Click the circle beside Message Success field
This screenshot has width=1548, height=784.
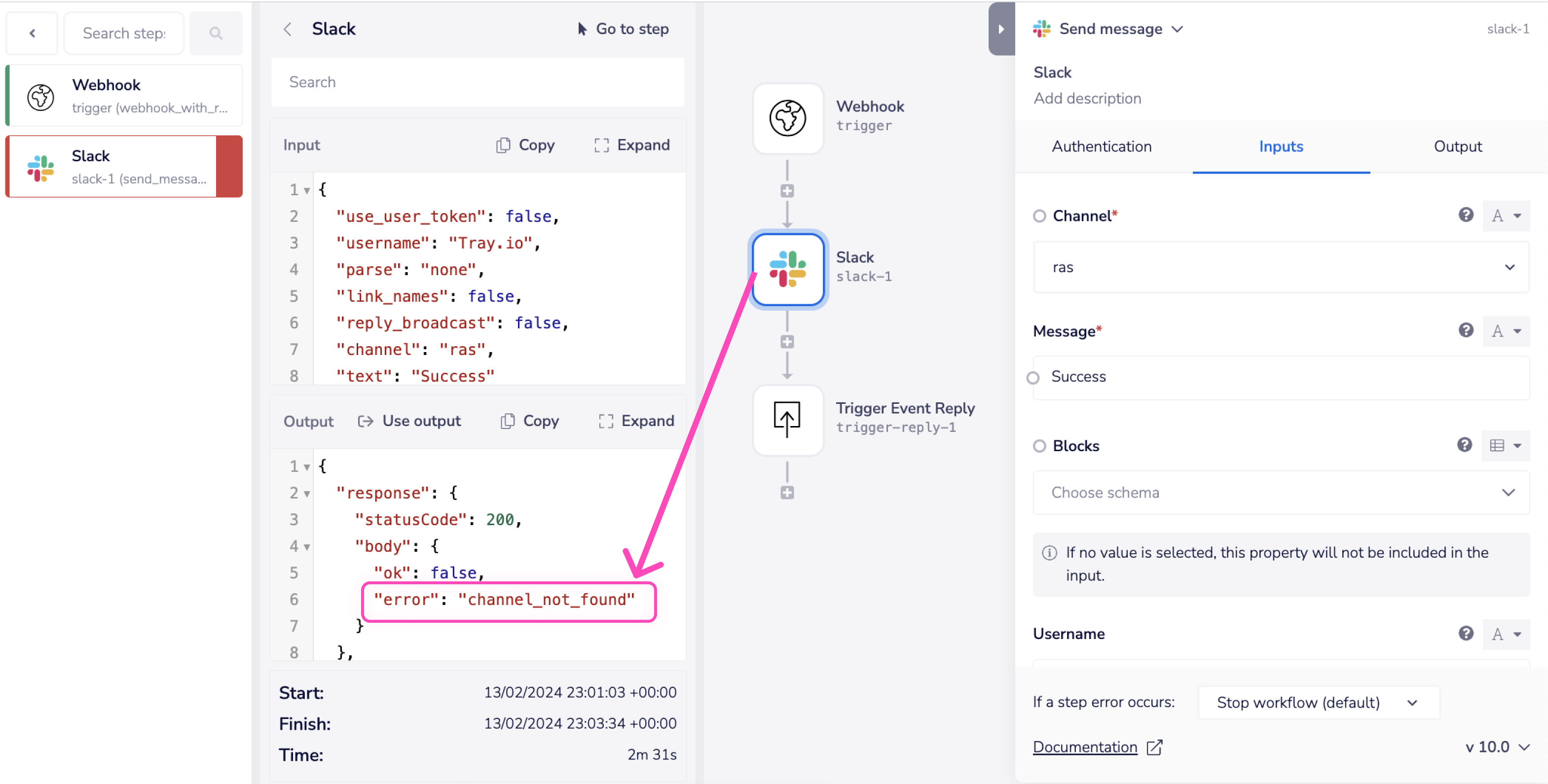[1032, 378]
